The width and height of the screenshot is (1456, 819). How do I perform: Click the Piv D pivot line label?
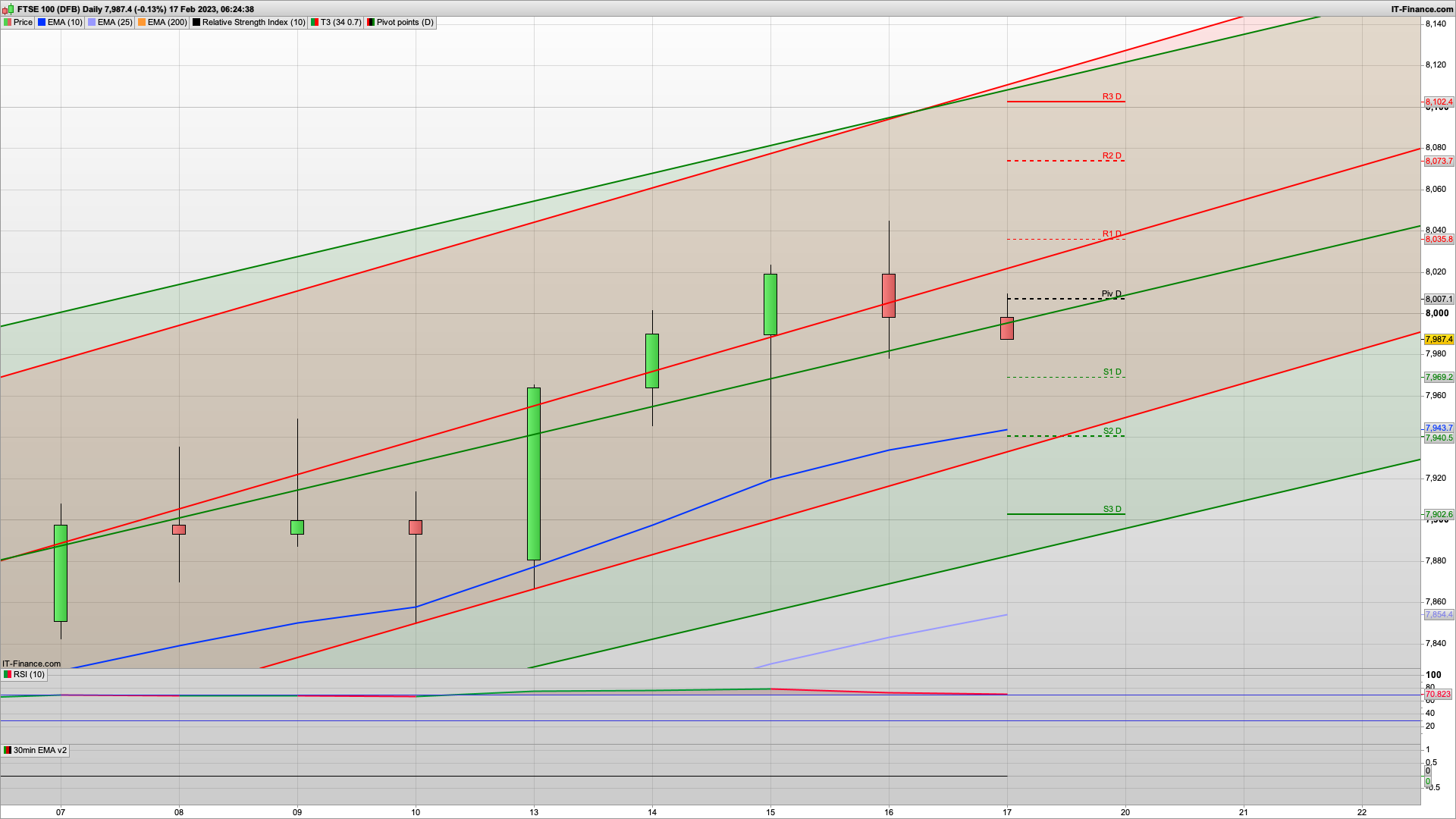pyautogui.click(x=1110, y=294)
